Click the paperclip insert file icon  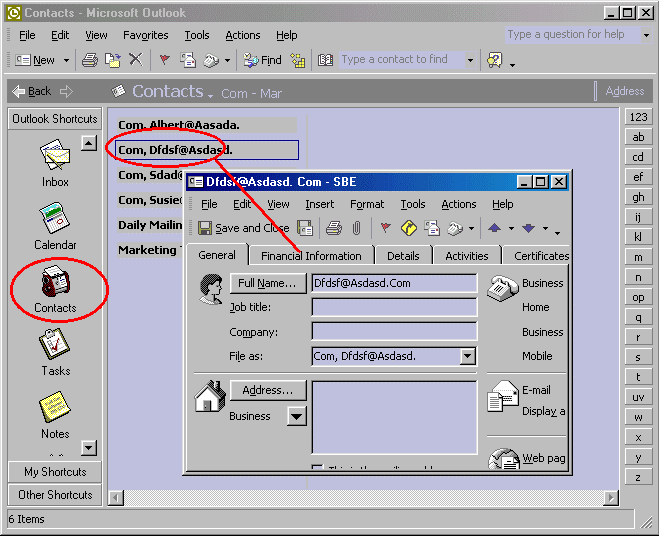pos(356,228)
